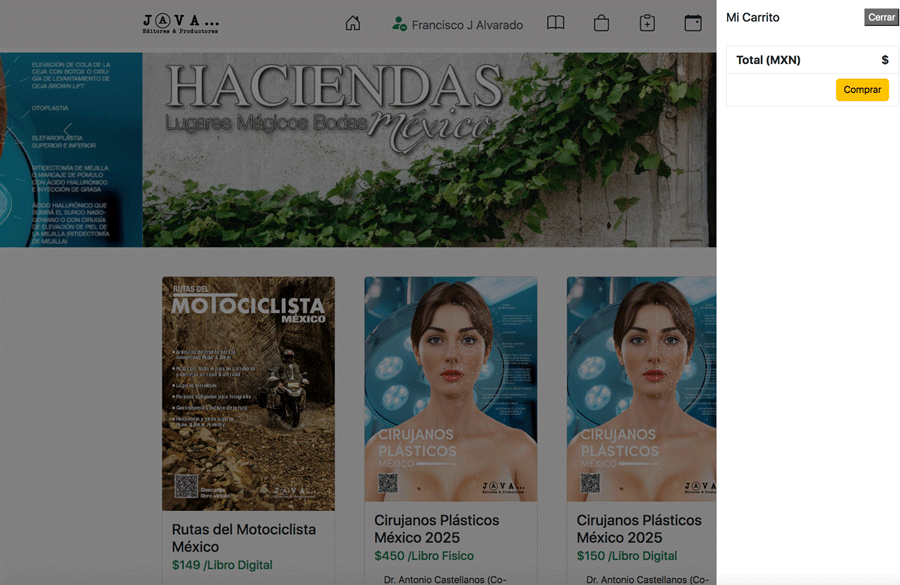Click the green user icon beside Francisco
900x585 pixels.
(x=400, y=24)
